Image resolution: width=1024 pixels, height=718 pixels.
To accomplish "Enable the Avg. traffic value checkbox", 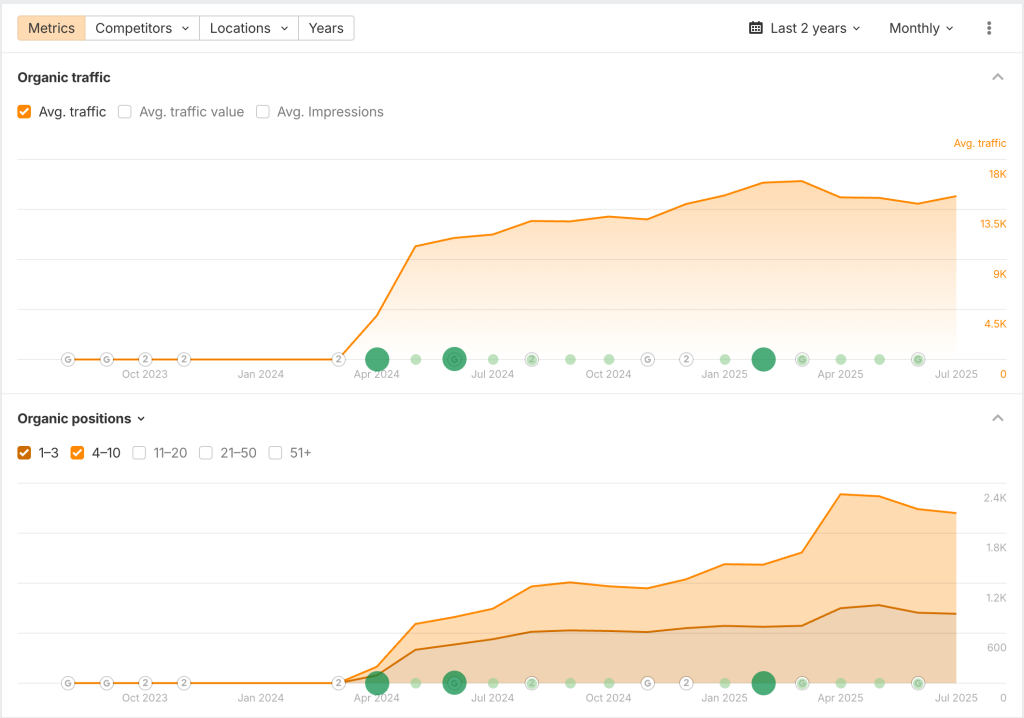I will 124,112.
